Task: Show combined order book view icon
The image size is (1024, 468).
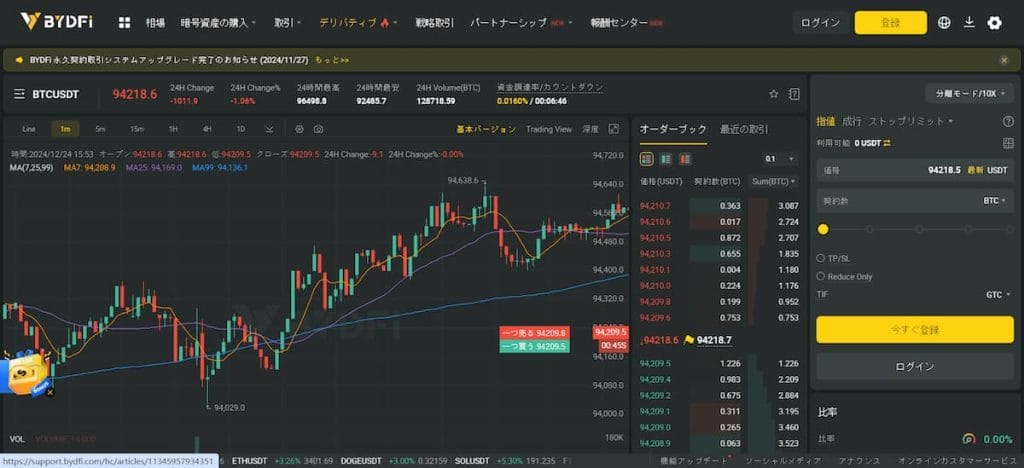Action: (647, 159)
